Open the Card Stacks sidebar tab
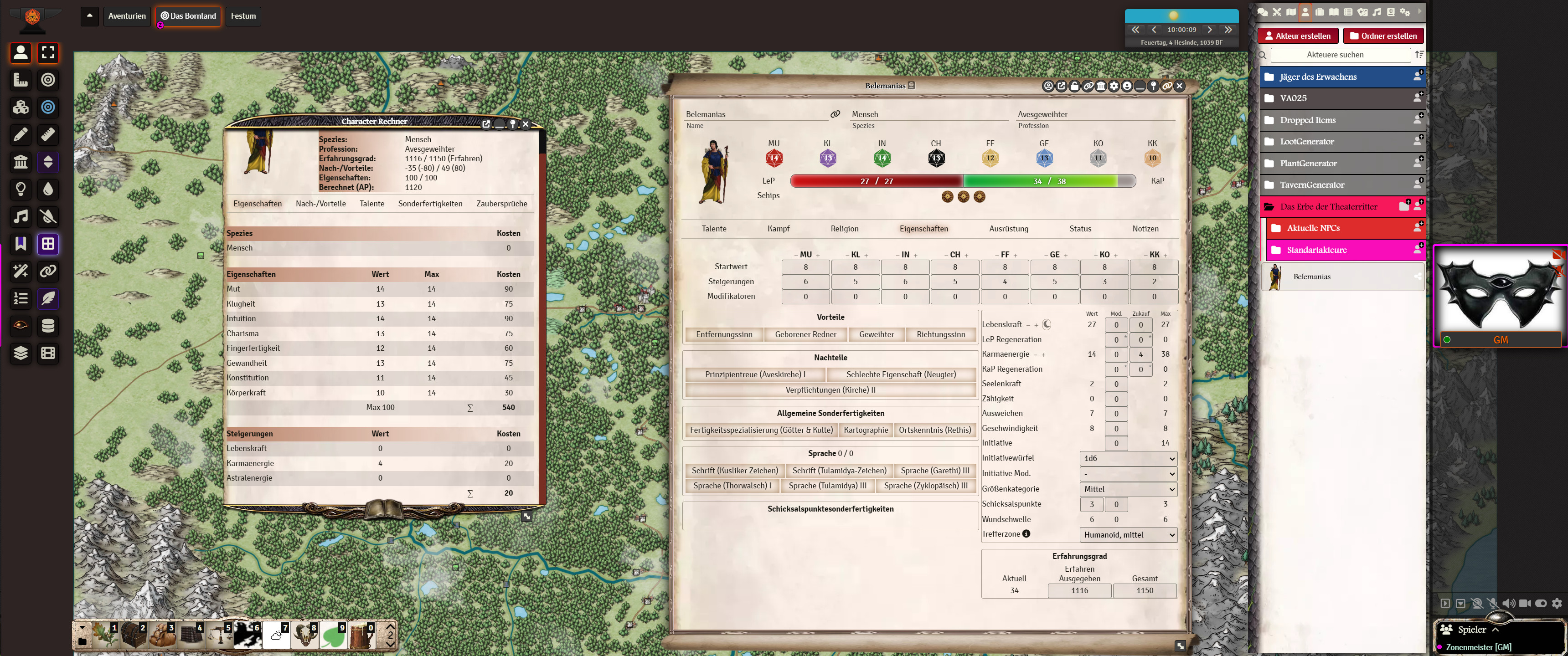This screenshot has height=656, width=1568. coord(1362,11)
